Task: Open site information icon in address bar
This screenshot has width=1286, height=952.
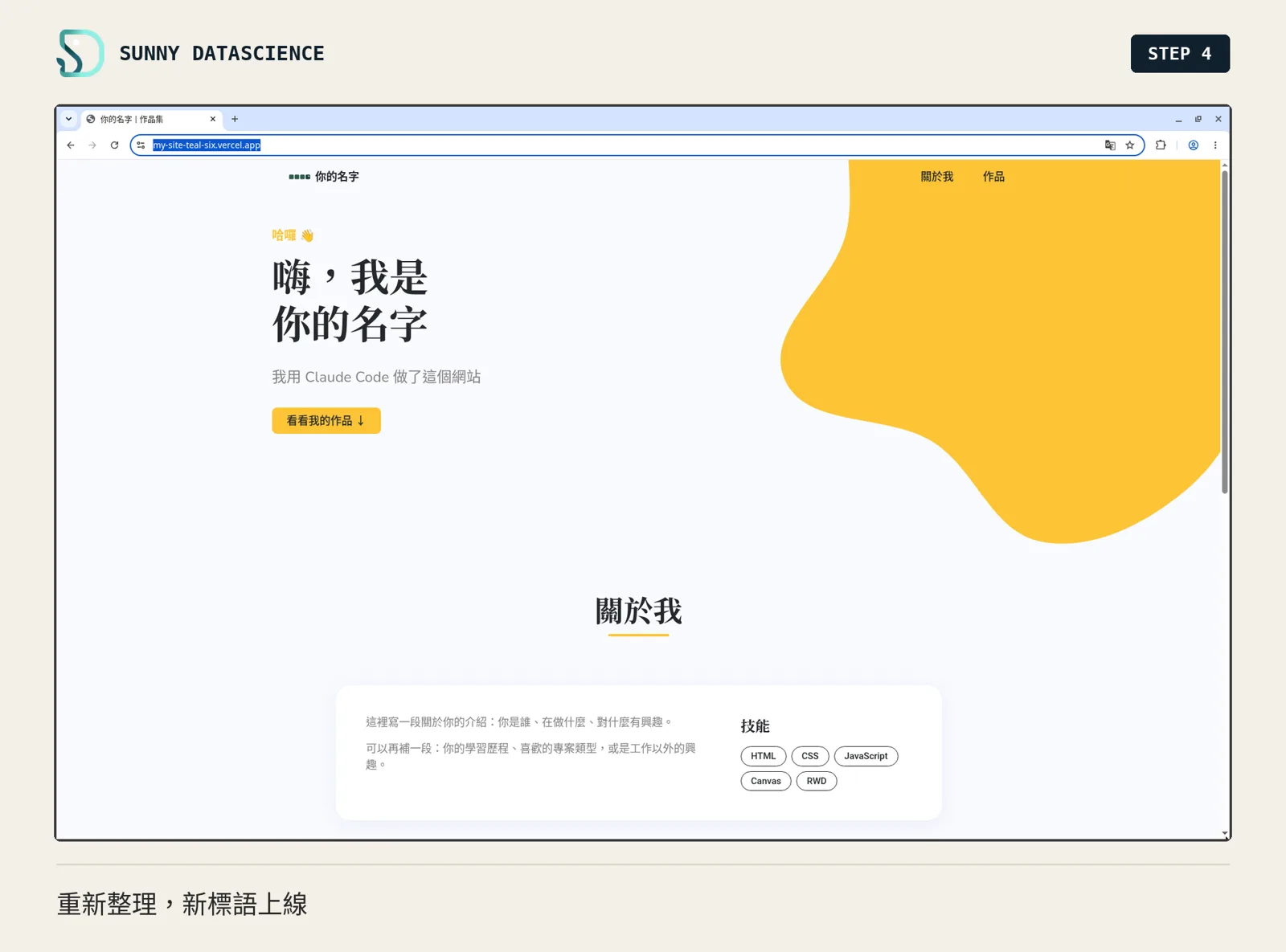Action: pos(141,145)
